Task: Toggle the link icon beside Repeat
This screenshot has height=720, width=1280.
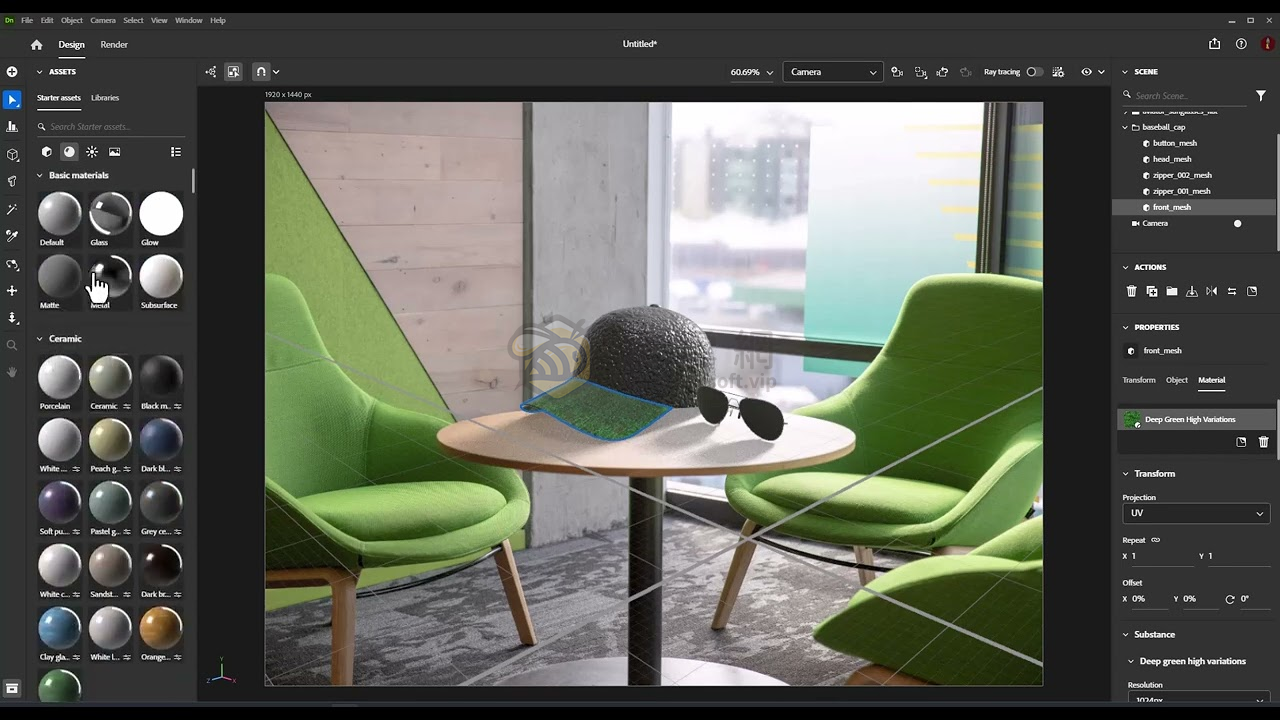Action: point(1156,540)
